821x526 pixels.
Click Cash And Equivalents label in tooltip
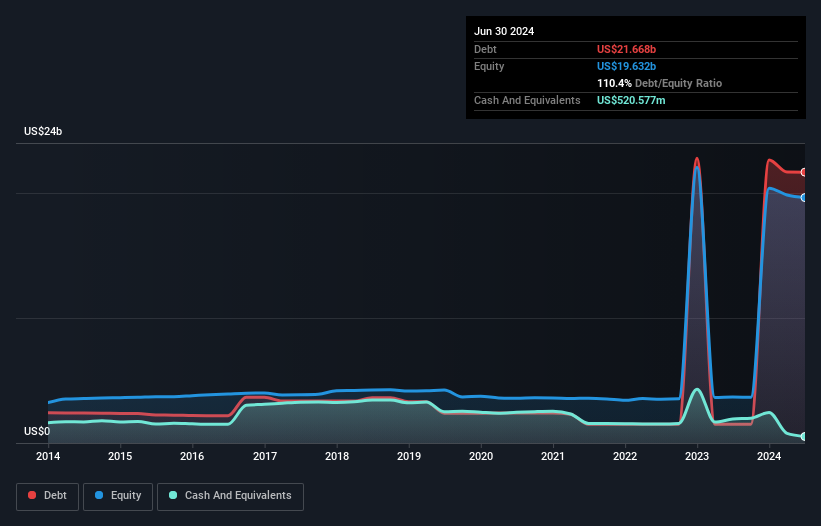[x=527, y=100]
